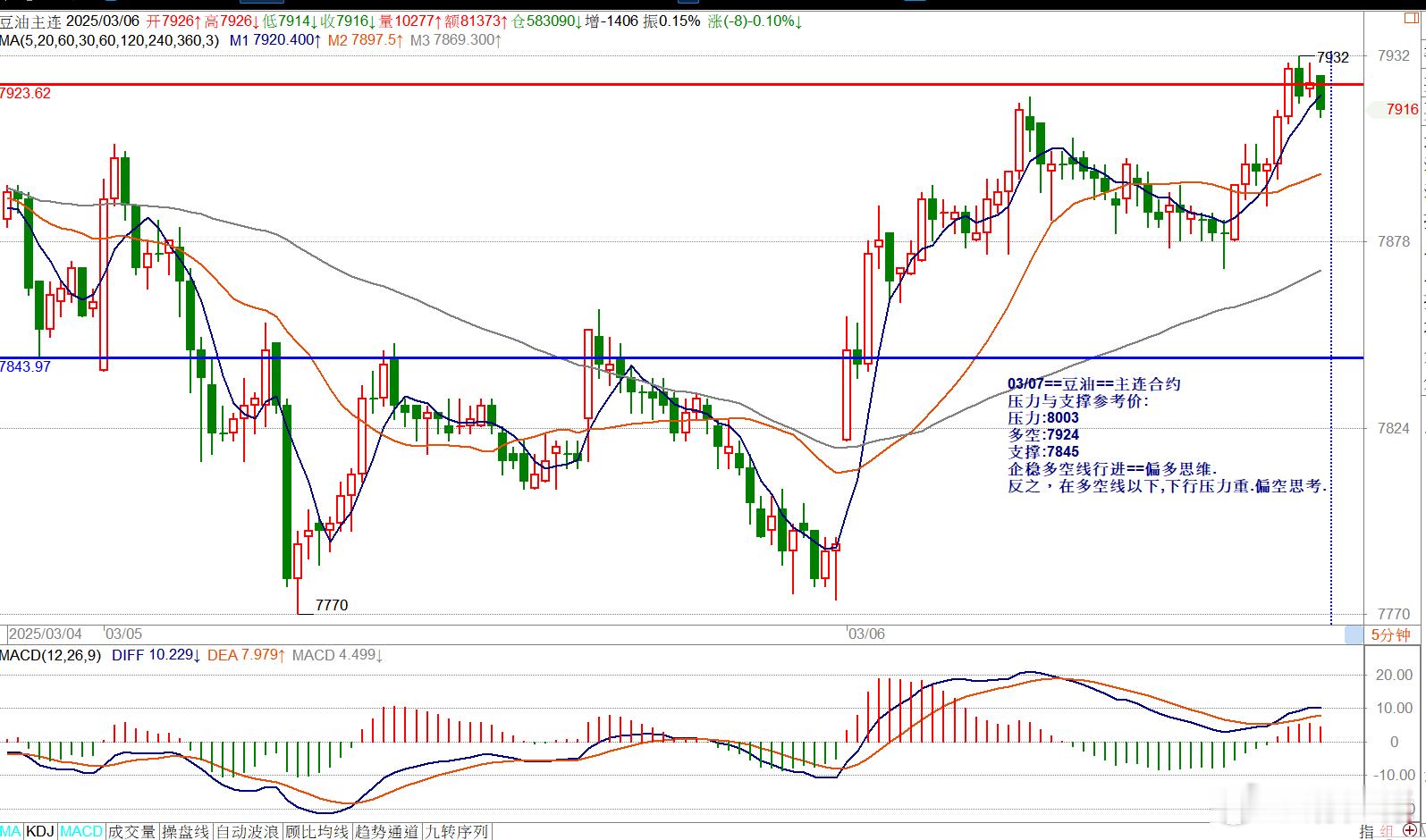Select the MACD indicator tab

[81, 832]
